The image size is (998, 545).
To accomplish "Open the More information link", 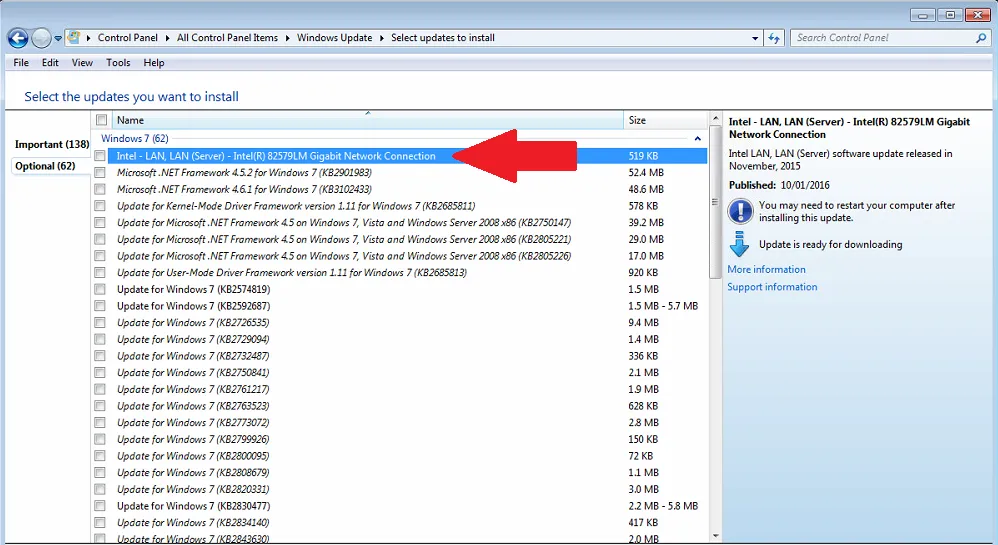I will pyautogui.click(x=766, y=269).
